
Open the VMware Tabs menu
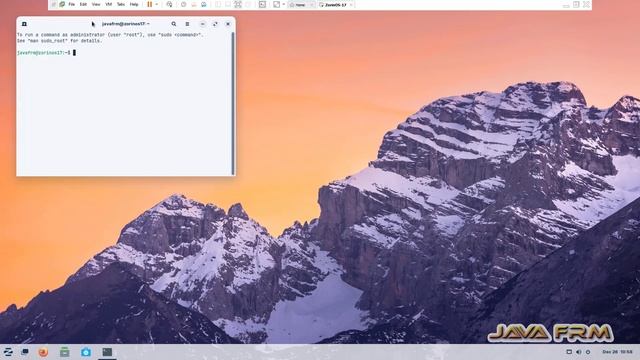pos(121,4)
